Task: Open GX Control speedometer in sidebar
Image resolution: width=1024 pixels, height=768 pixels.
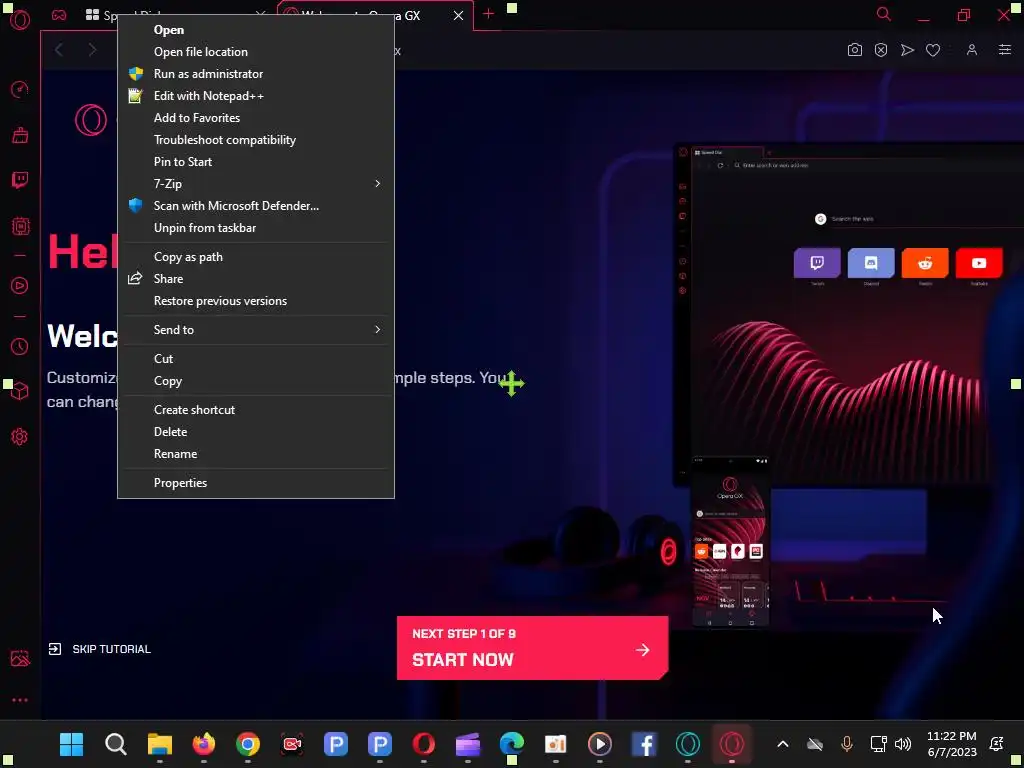Action: click(20, 89)
